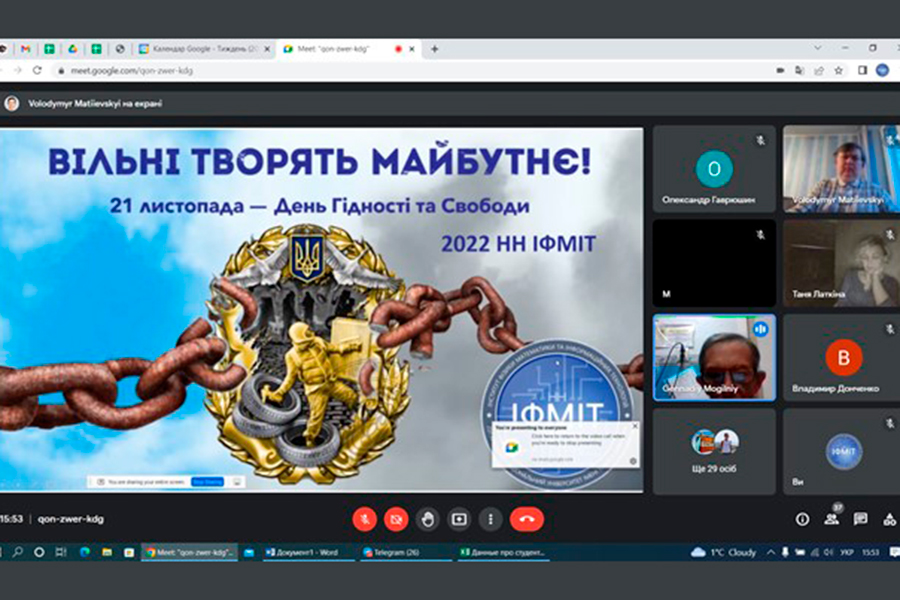Select Gennadiy Mogilniy video tile
Image resolution: width=900 pixels, height=600 pixels.
pyautogui.click(x=714, y=357)
